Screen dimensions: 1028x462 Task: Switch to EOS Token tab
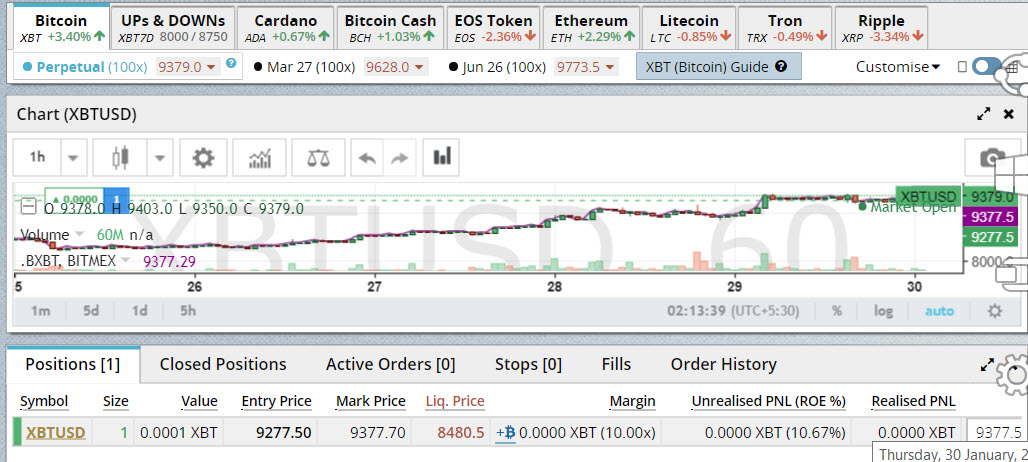click(494, 28)
